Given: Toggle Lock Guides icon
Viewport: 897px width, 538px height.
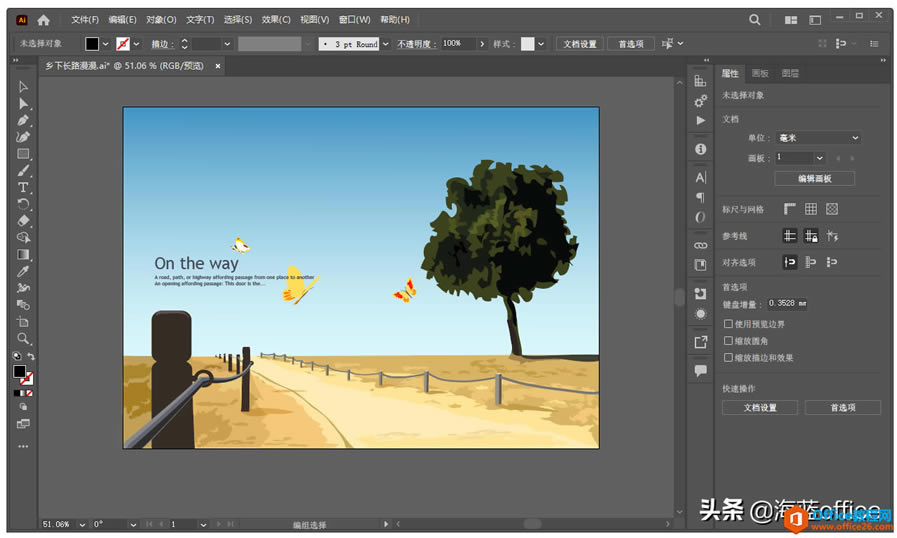Looking at the screenshot, I should coord(811,235).
